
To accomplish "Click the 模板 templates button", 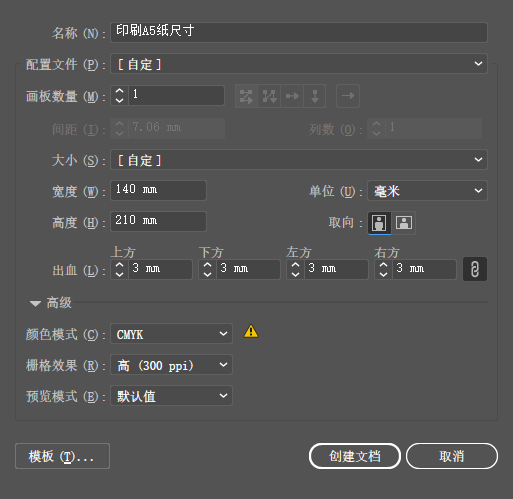I will coord(62,456).
